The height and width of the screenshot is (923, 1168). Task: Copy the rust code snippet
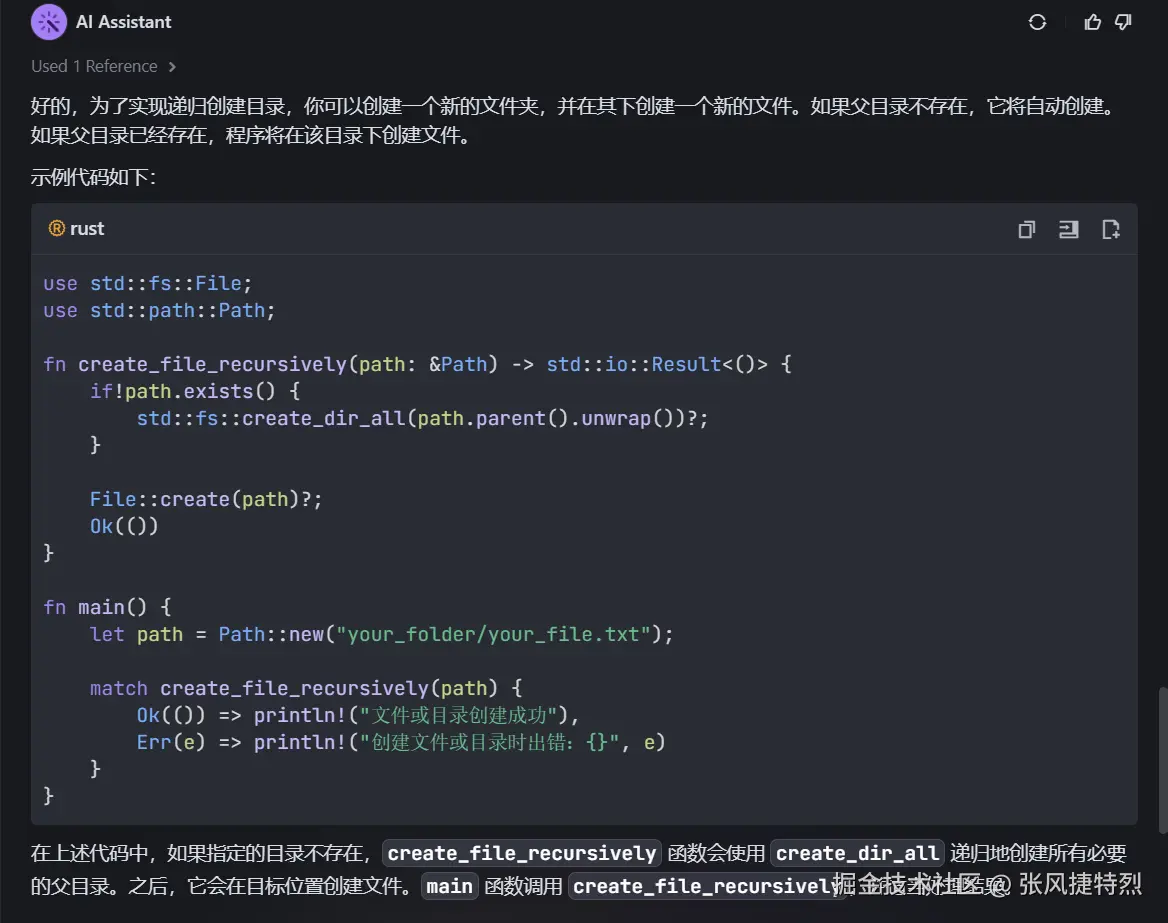pos(1026,229)
